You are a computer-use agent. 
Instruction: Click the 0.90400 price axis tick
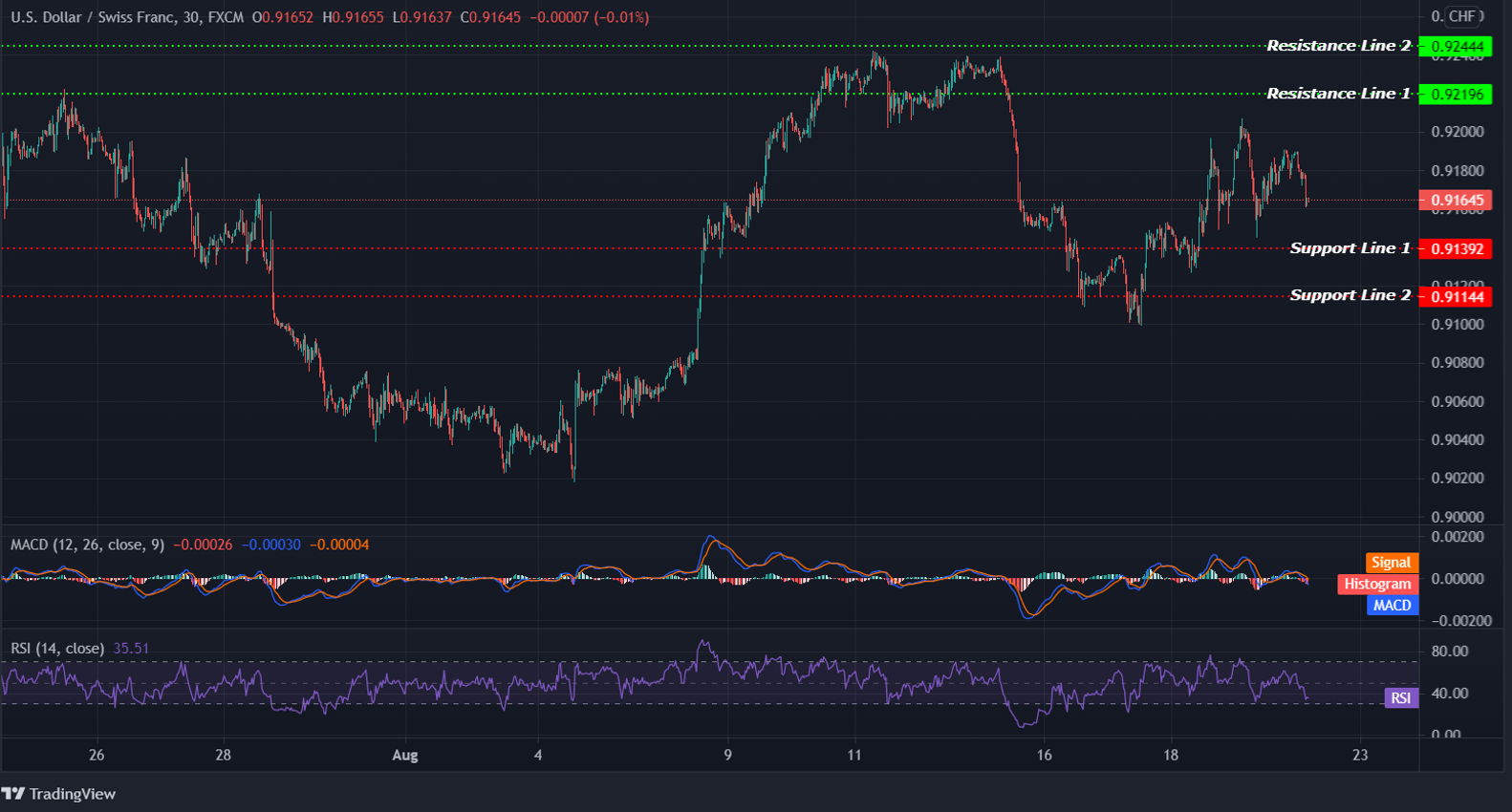point(1458,440)
